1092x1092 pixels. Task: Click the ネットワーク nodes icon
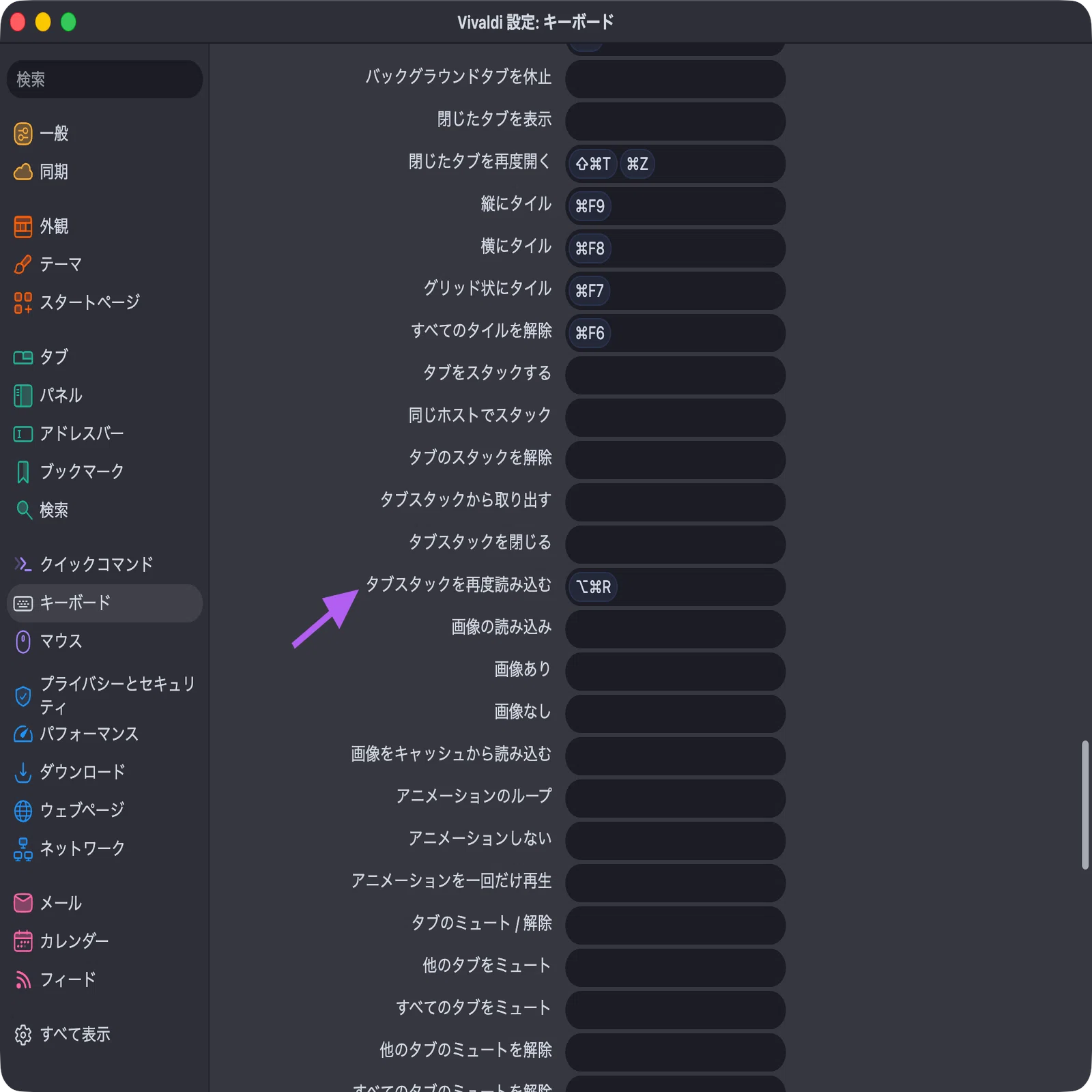click(23, 849)
